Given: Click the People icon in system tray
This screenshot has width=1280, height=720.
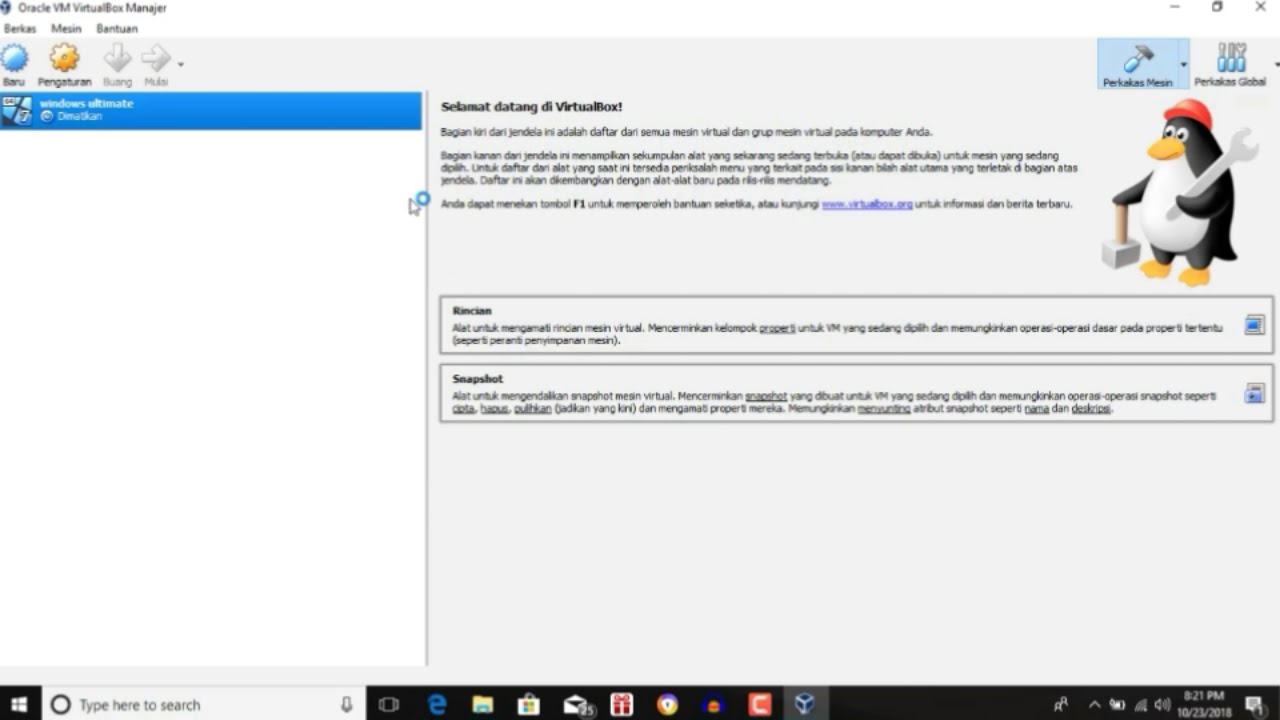Looking at the screenshot, I should click(x=1061, y=704).
